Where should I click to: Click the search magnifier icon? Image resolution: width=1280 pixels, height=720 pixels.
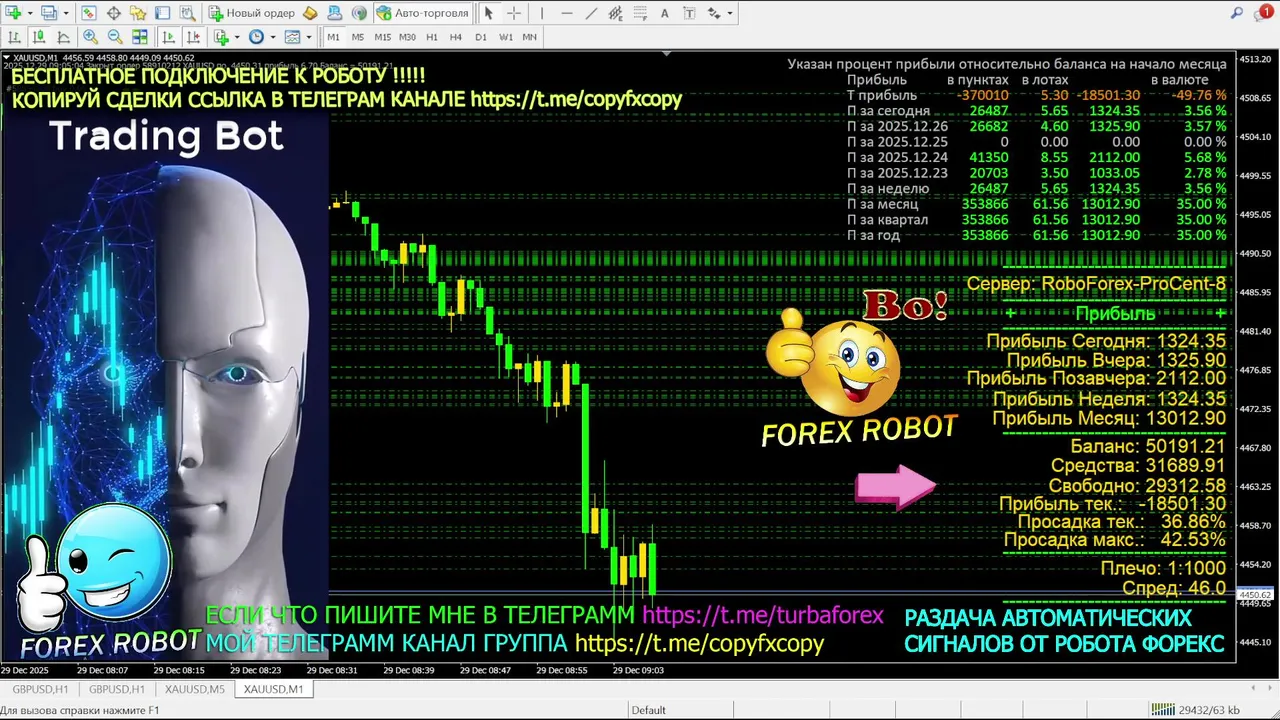coord(1237,13)
